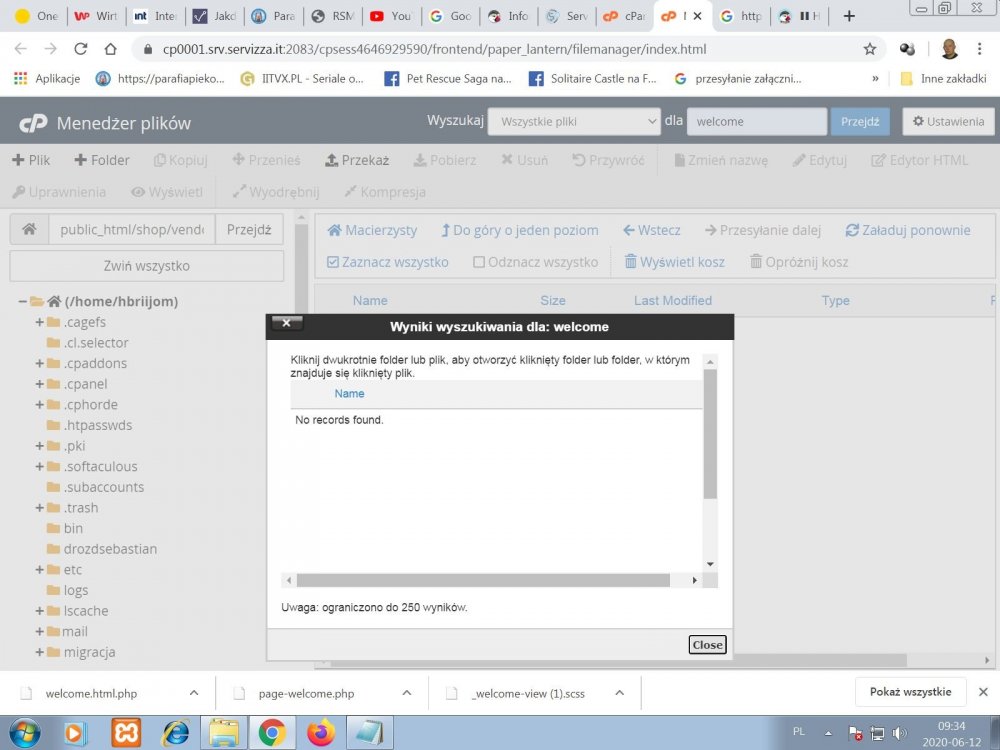Select the .cl.selector folder in tree
1000x750 pixels.
[96, 343]
